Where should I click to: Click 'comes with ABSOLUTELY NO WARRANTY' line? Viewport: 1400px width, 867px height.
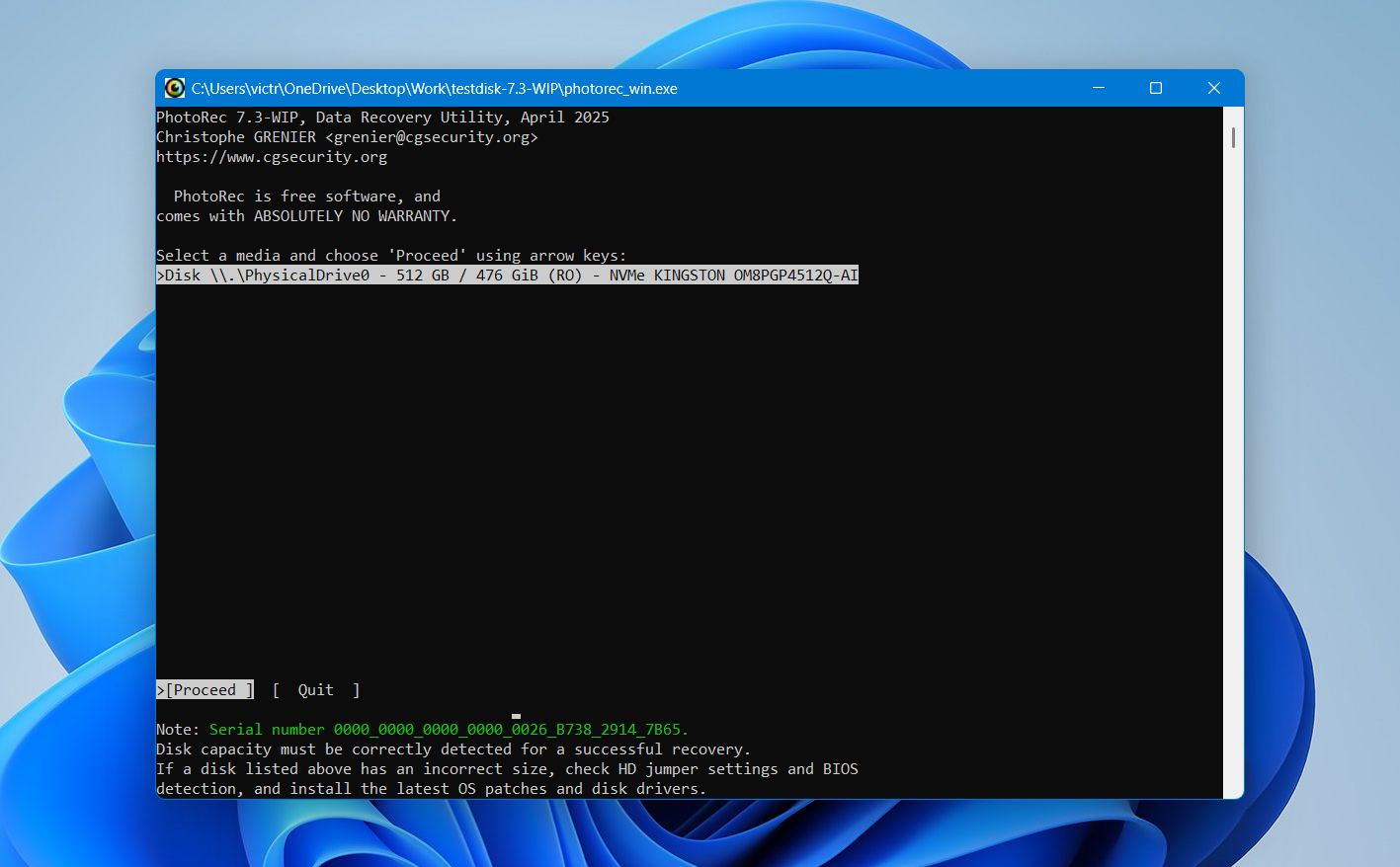click(x=307, y=216)
